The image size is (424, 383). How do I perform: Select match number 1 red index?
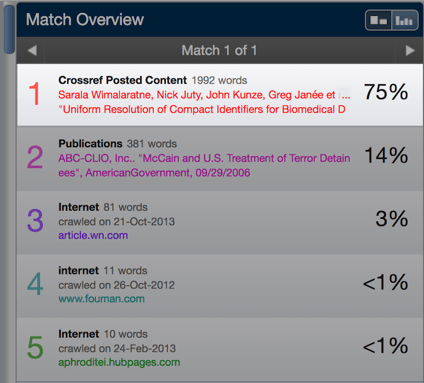(35, 94)
